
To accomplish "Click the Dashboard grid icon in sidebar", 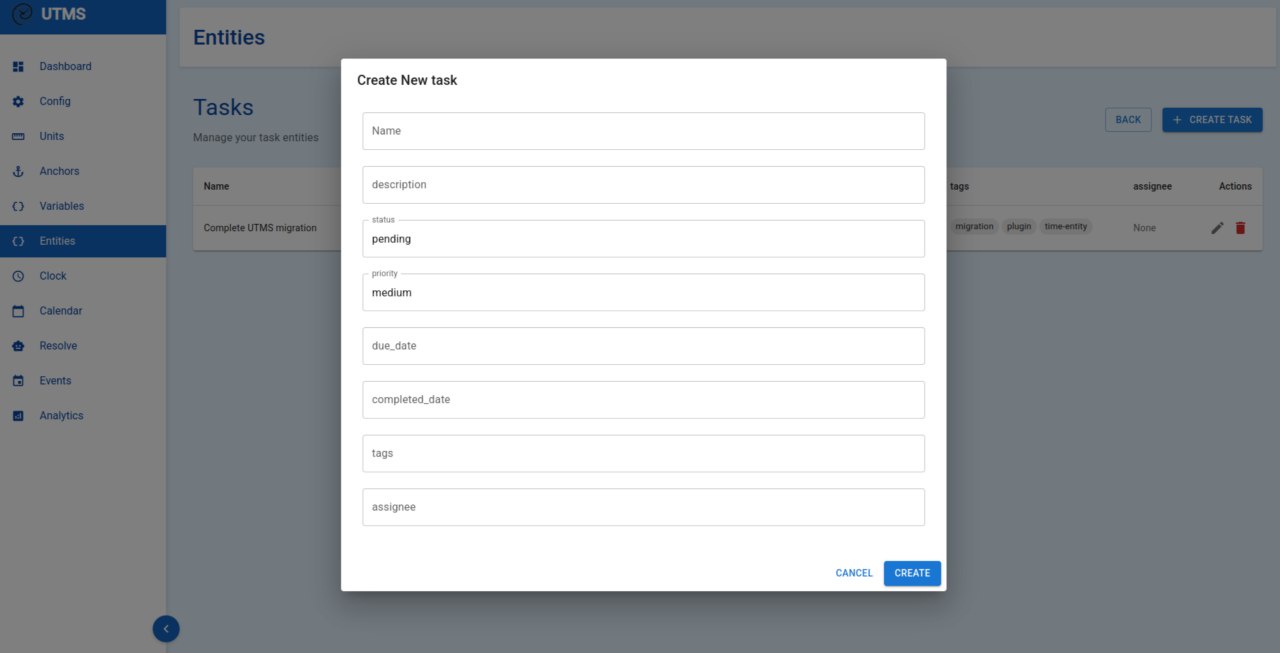I will (18, 67).
